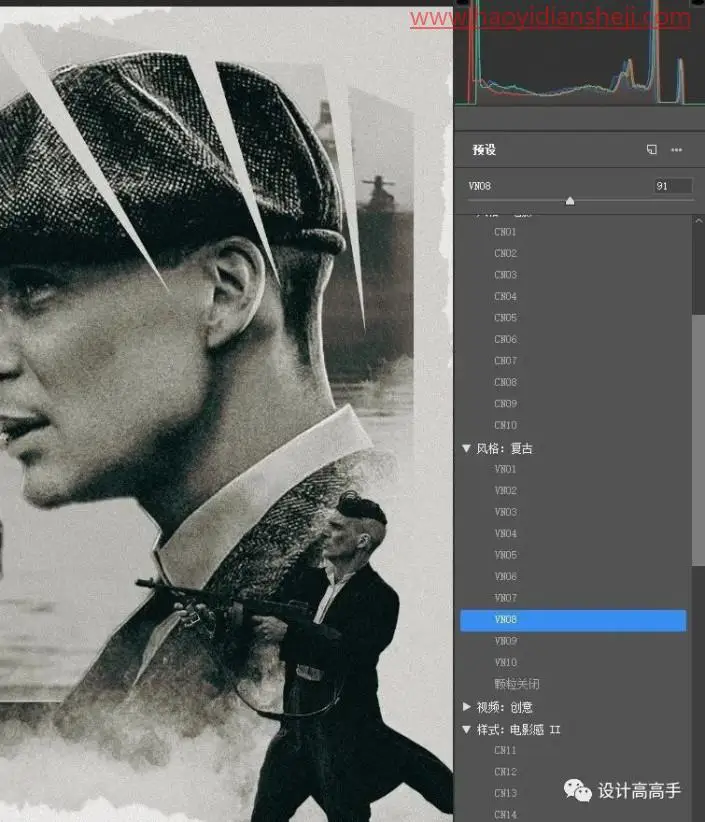Click the presets list vertical scrollbar

click(x=698, y=439)
